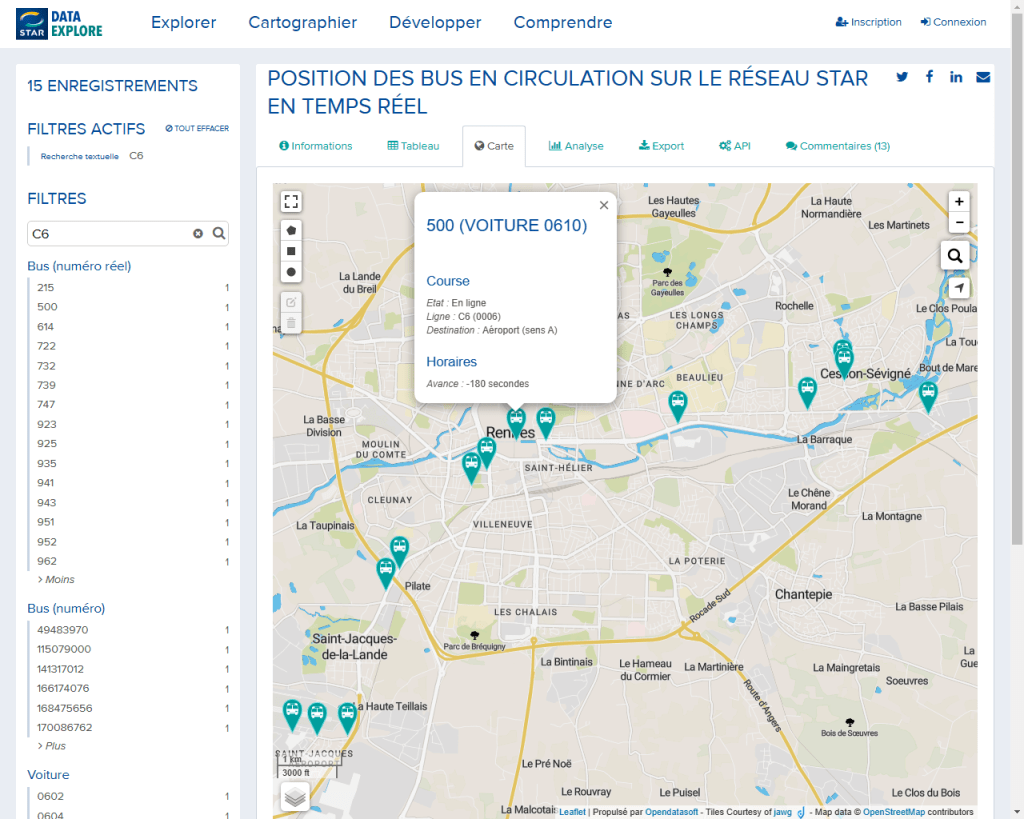Open the Connexion login link
The image size is (1024, 819).
click(953, 22)
